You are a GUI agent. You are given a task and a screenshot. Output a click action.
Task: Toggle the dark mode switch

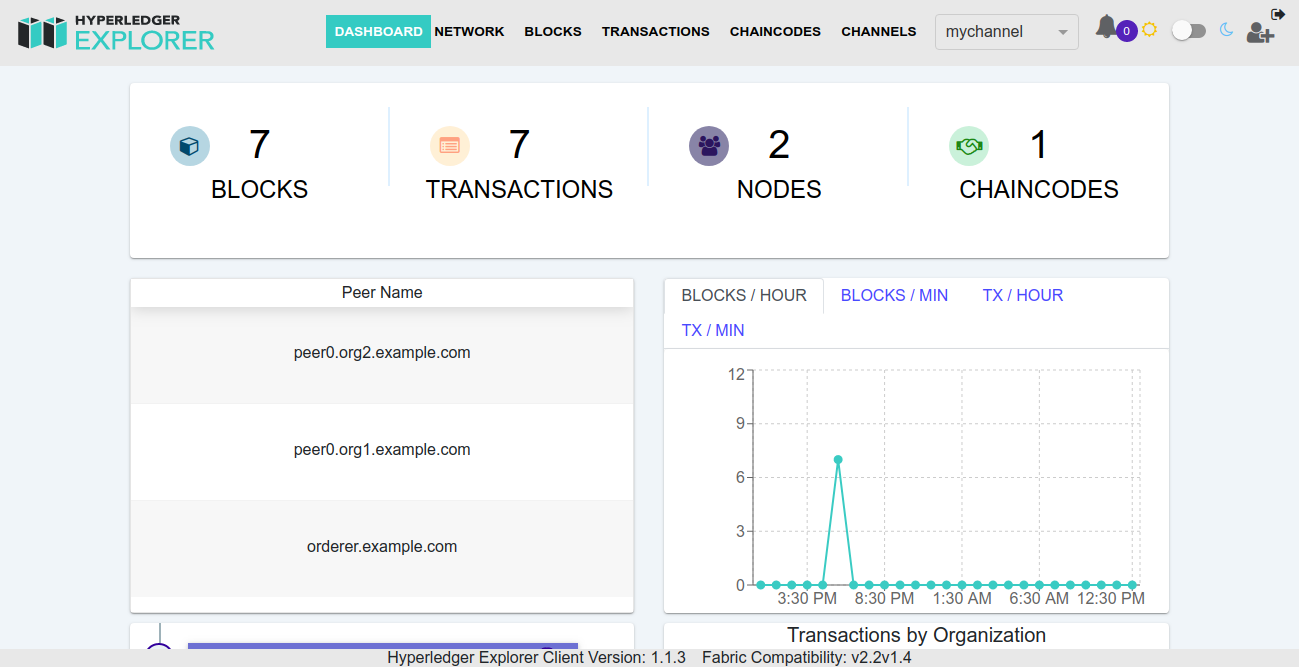point(1188,31)
